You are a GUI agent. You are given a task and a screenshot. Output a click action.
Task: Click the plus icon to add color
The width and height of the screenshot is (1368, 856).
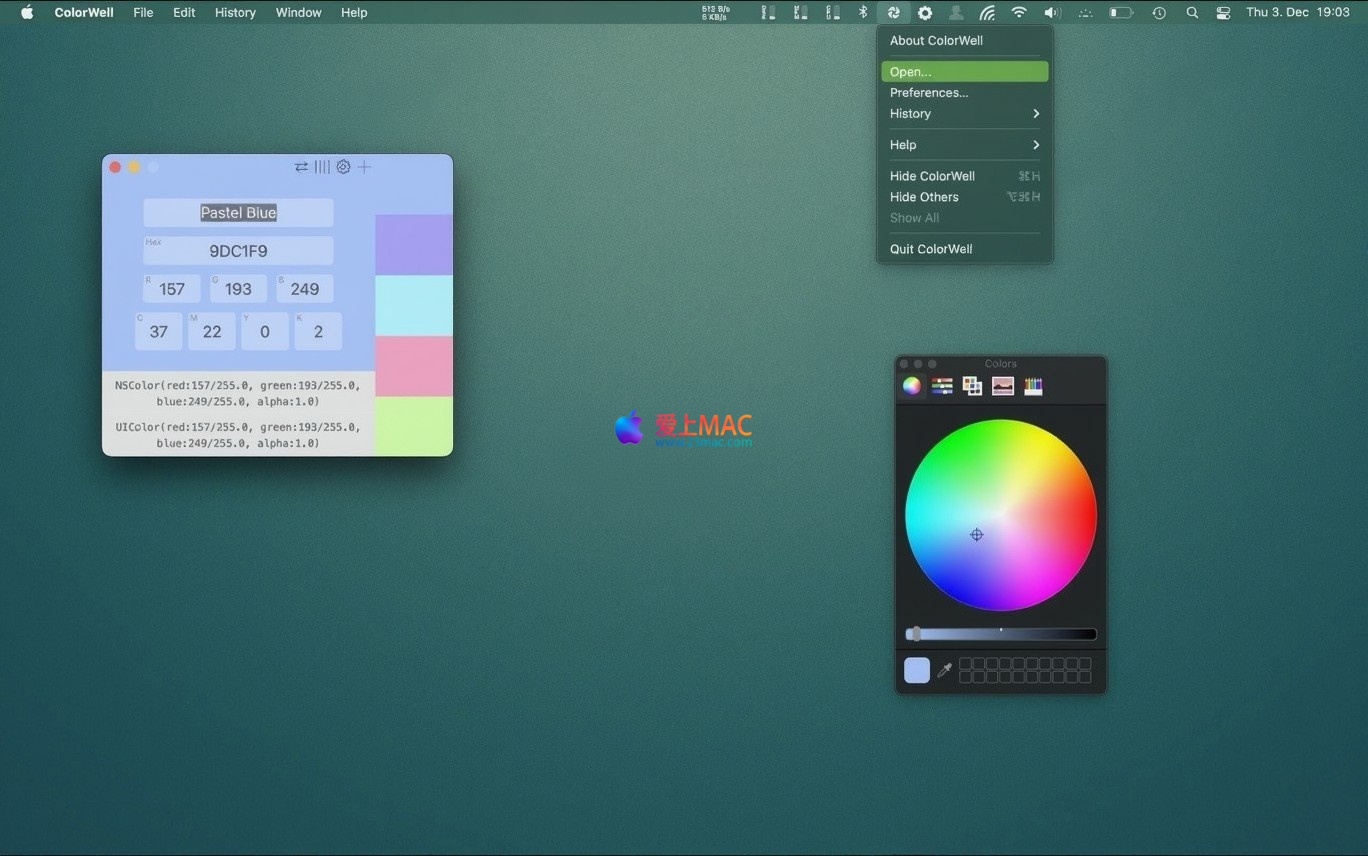pos(365,167)
